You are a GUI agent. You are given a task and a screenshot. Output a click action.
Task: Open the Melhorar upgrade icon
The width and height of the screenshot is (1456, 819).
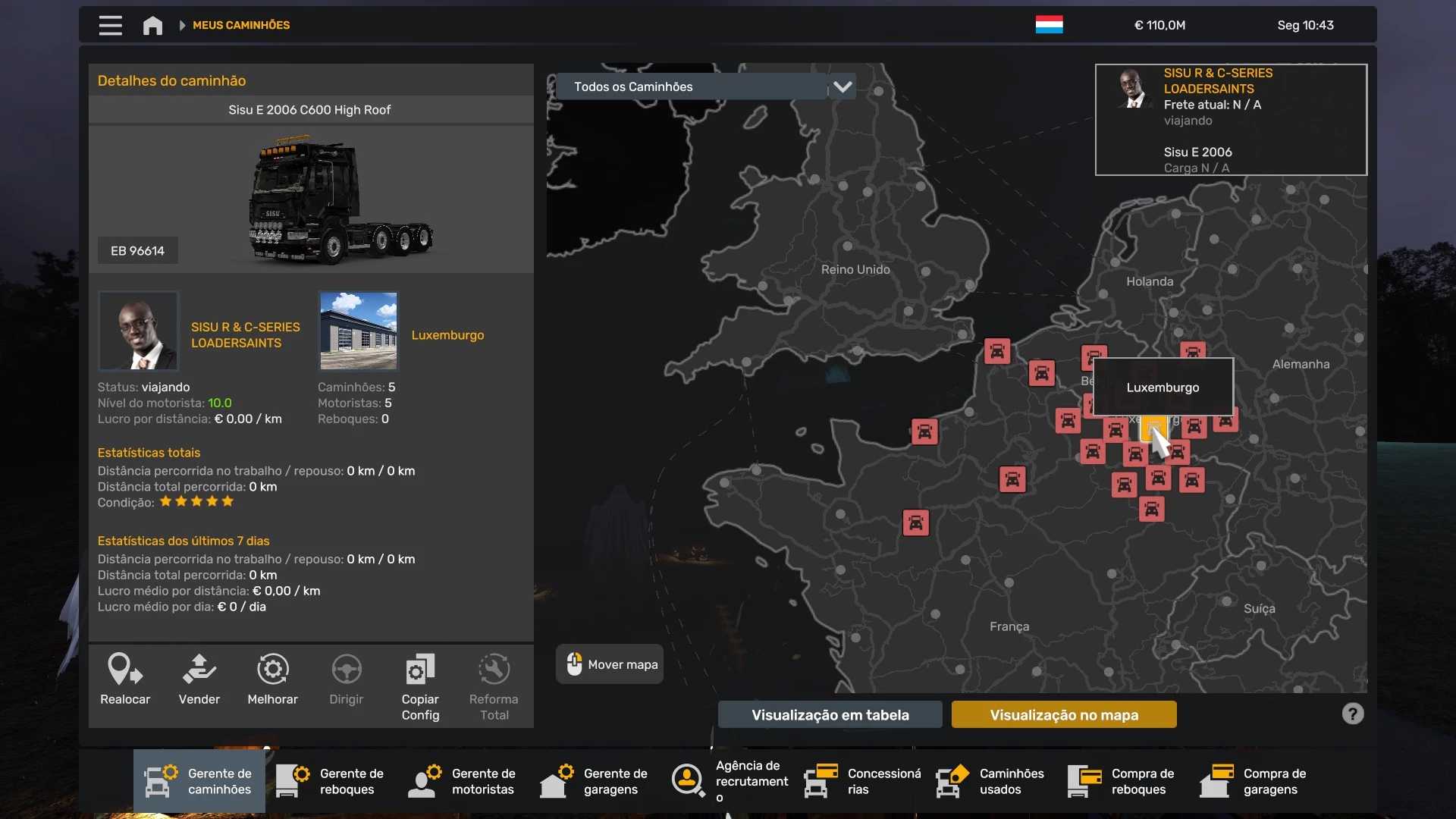(272, 670)
